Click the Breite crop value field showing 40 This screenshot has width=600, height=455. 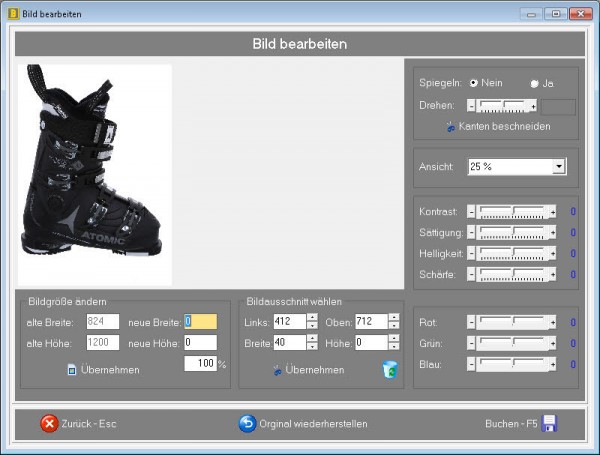click(x=290, y=342)
